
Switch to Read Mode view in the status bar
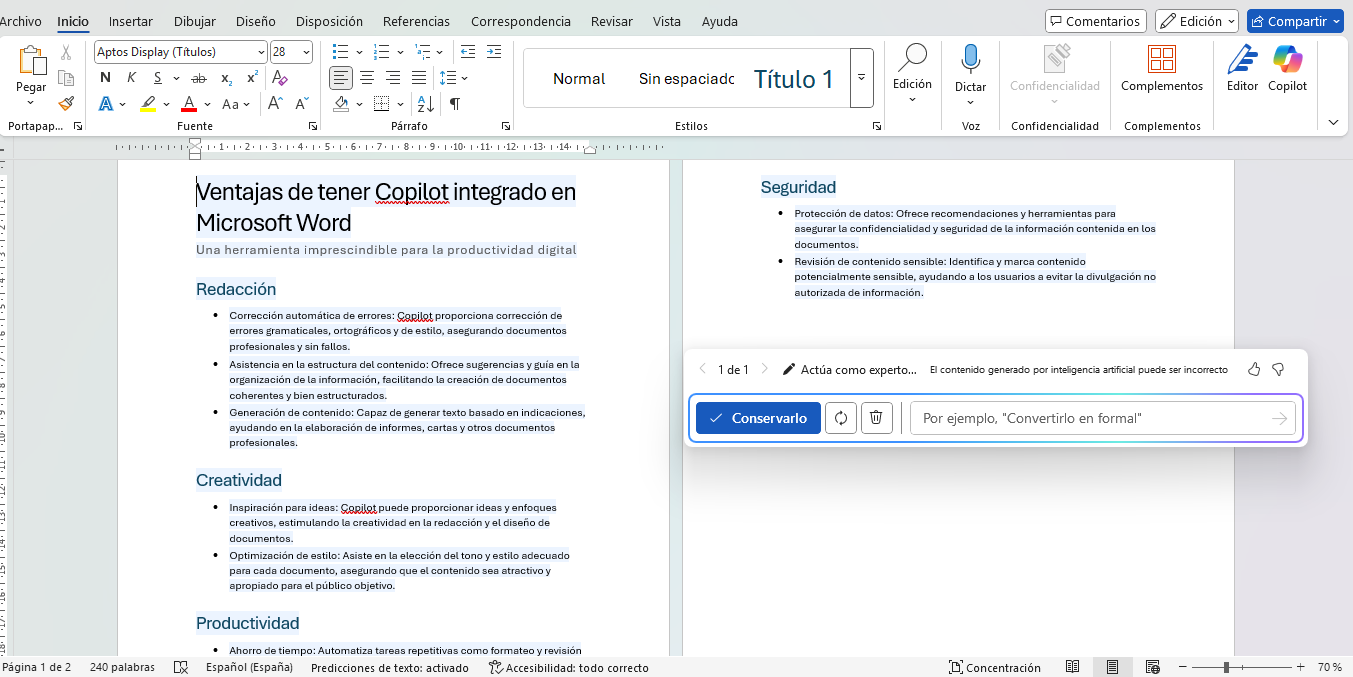click(1072, 667)
